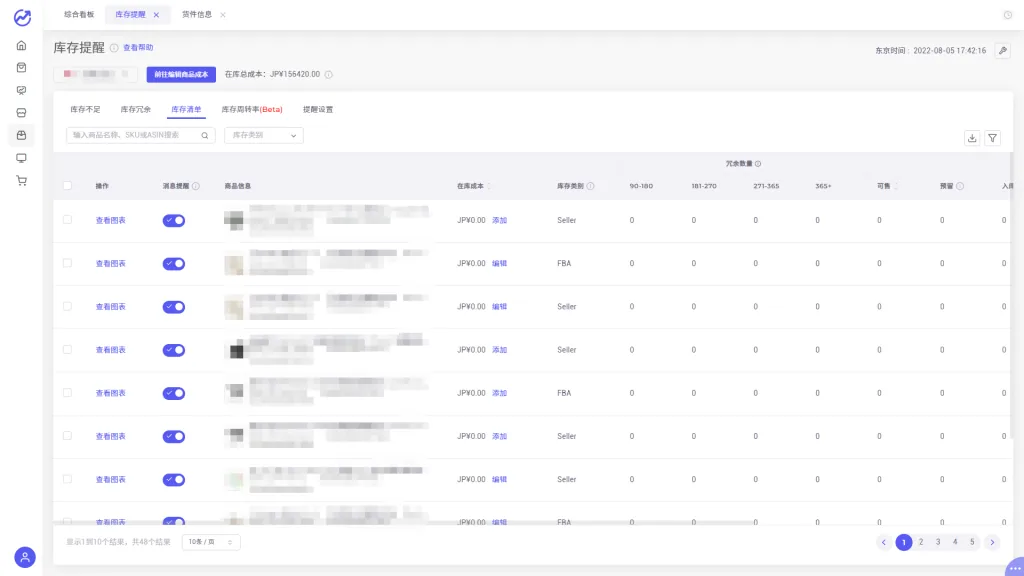Tick the second row checkbox
The image size is (1024, 576).
[x=67, y=263]
